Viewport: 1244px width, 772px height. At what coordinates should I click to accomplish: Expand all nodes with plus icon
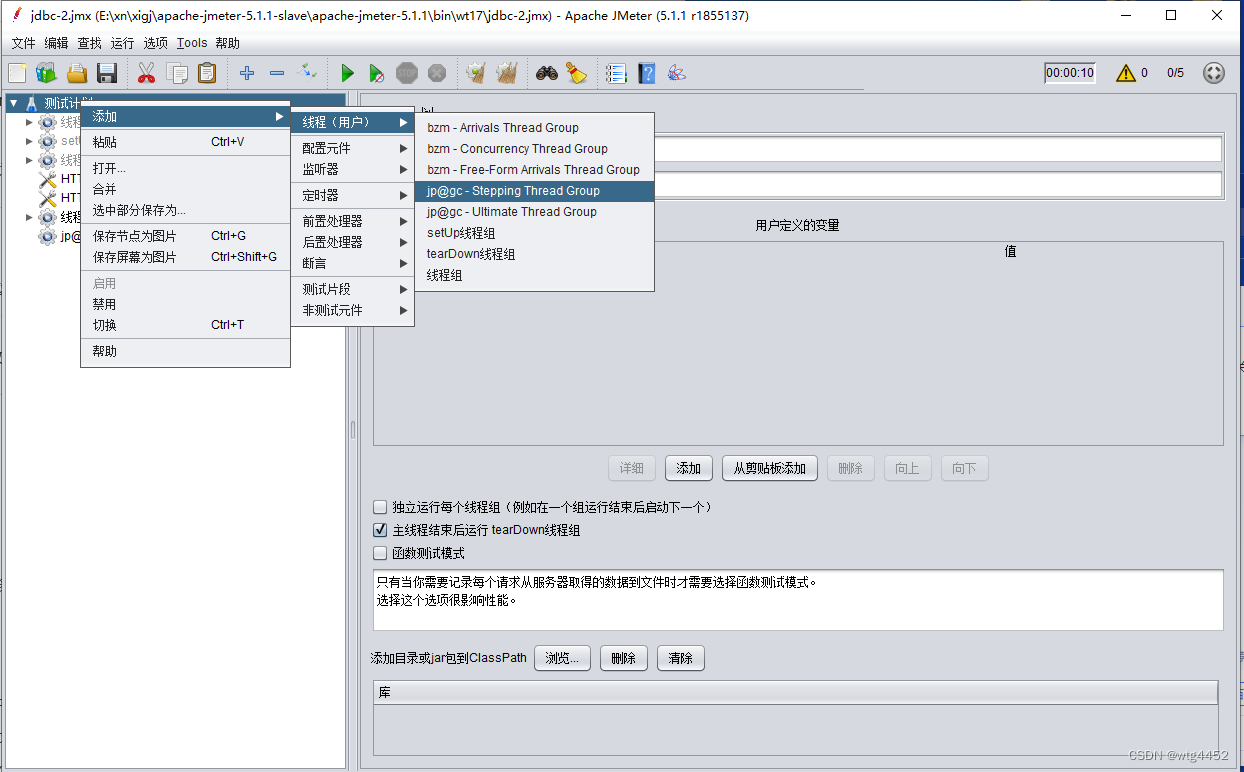click(x=247, y=73)
